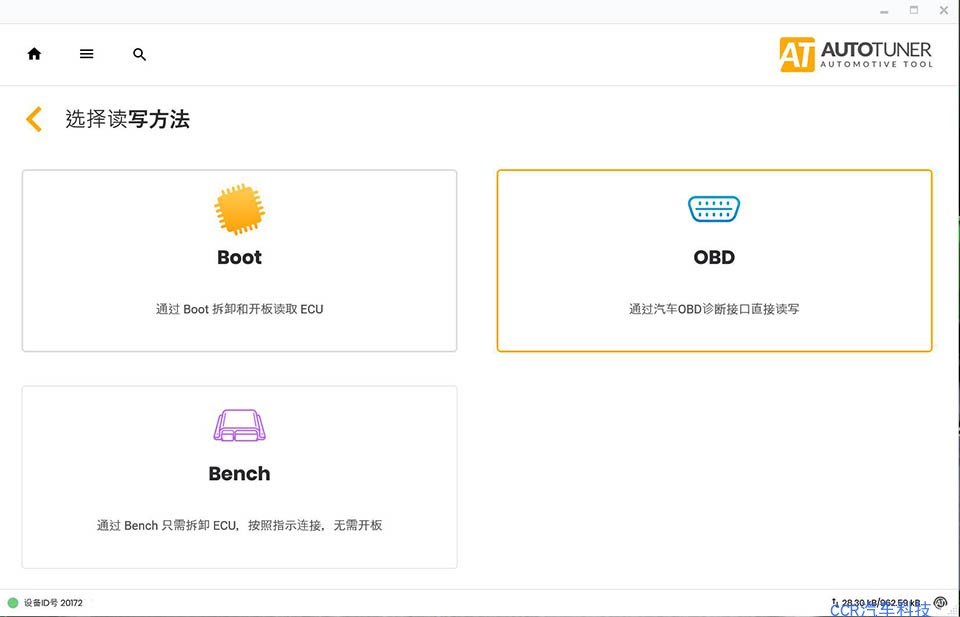Click the AUTOTUNER Automotive Tool wordmark
Image resolution: width=960 pixels, height=617 pixels.
[x=876, y=54]
